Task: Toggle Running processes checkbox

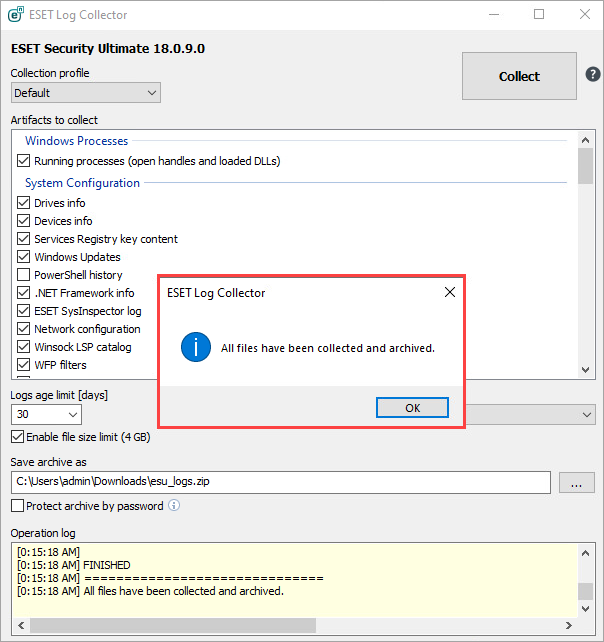Action: tap(23, 160)
